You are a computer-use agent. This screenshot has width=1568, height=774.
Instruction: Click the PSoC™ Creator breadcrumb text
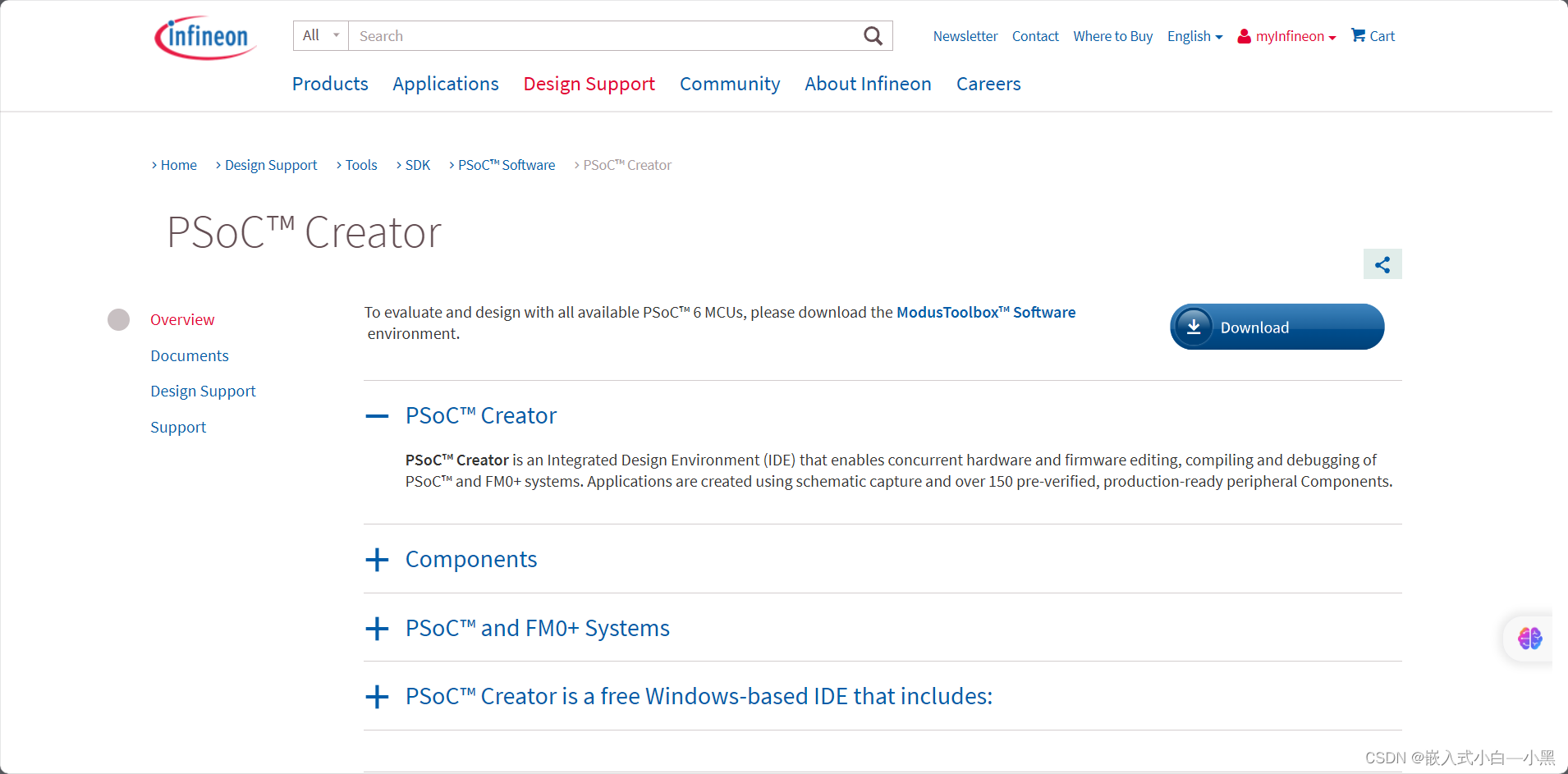pyautogui.click(x=627, y=165)
